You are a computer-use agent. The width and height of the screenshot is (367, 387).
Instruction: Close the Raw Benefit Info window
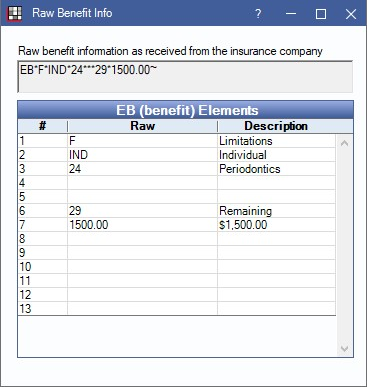pyautogui.click(x=351, y=14)
